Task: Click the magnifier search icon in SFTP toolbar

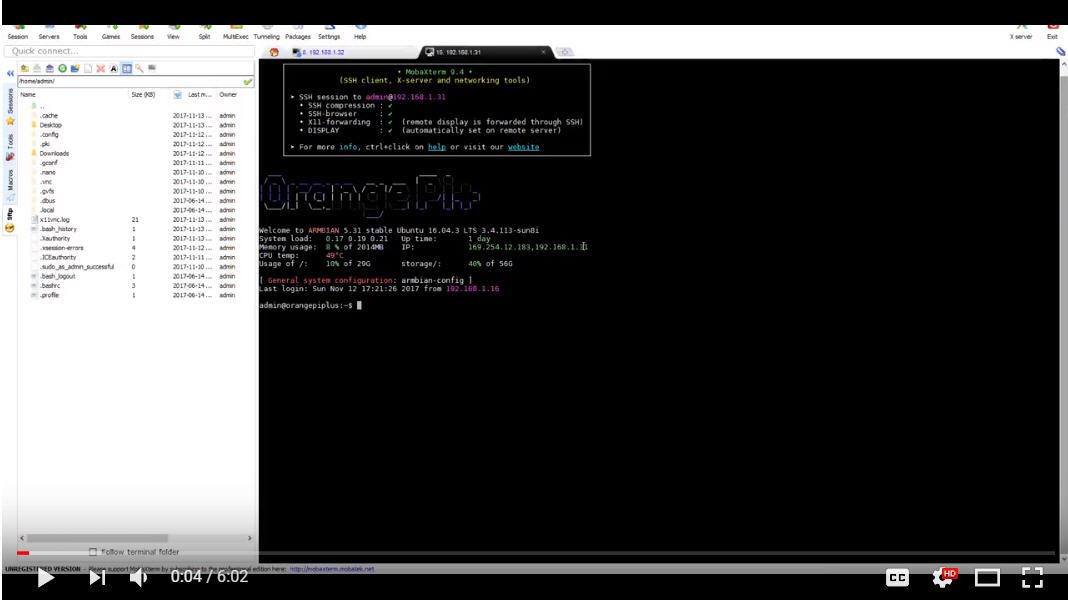Action: point(139,68)
